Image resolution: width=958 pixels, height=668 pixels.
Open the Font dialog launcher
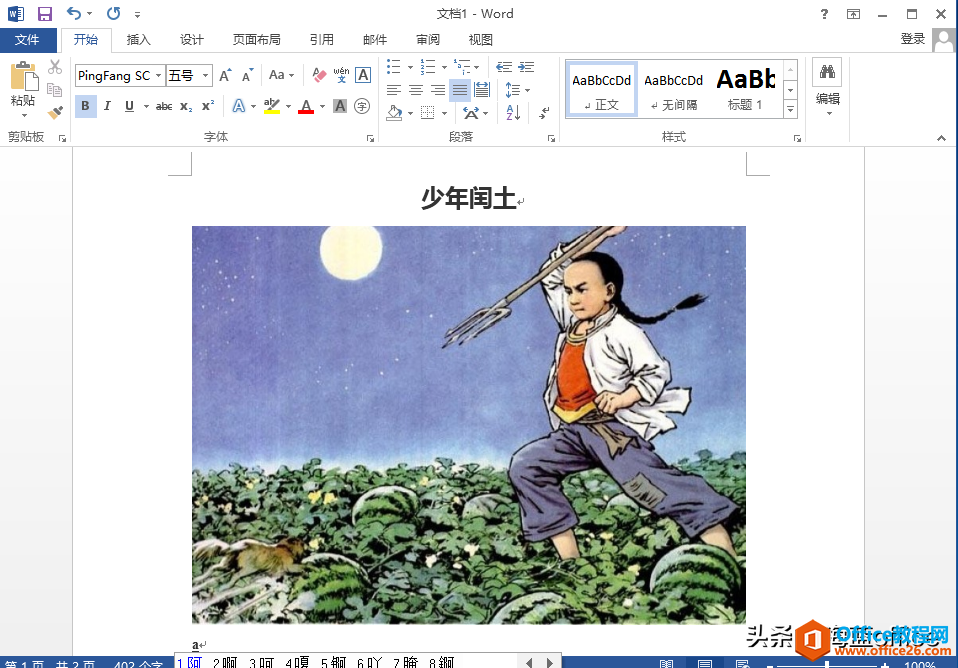tap(370, 139)
